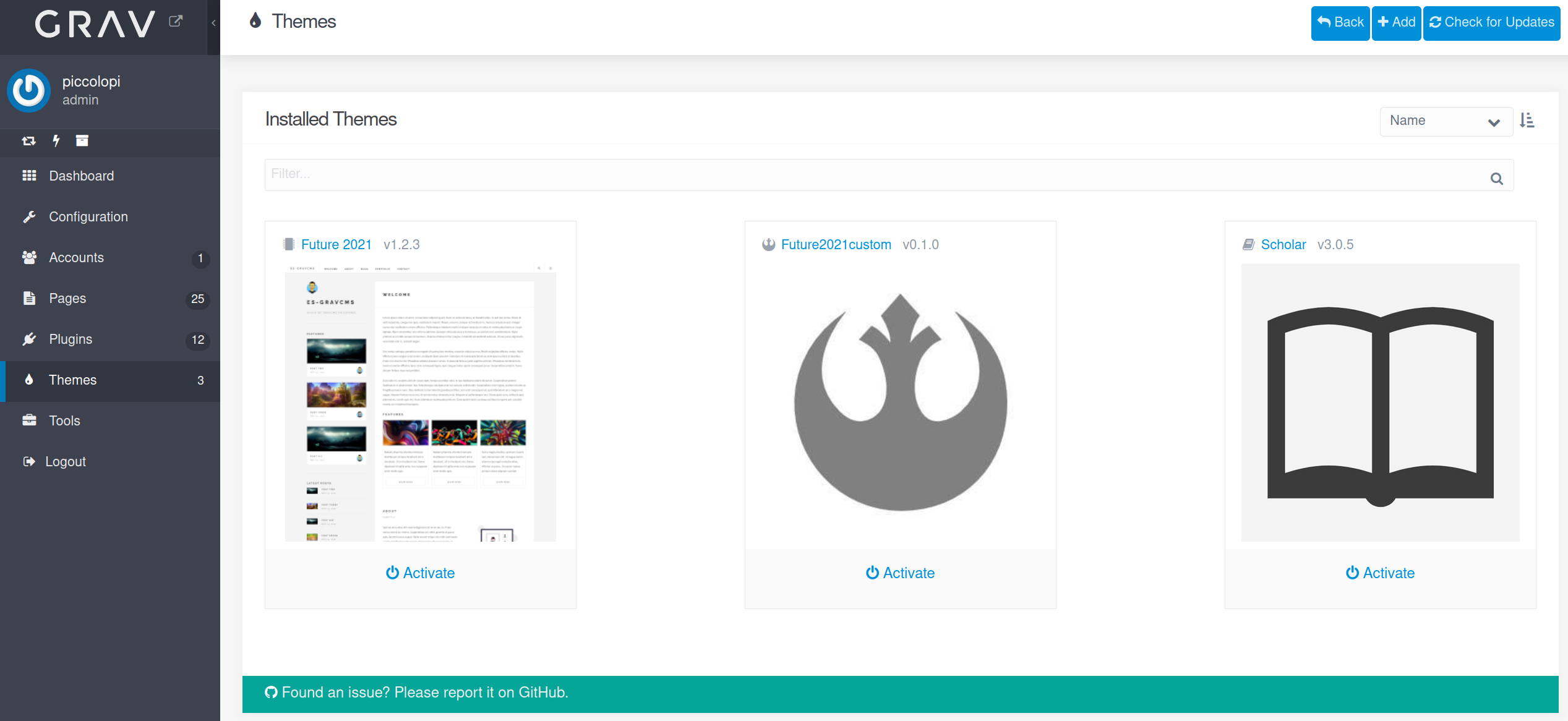The width and height of the screenshot is (1568, 721).
Task: Navigate to Plugins
Action: 110,339
